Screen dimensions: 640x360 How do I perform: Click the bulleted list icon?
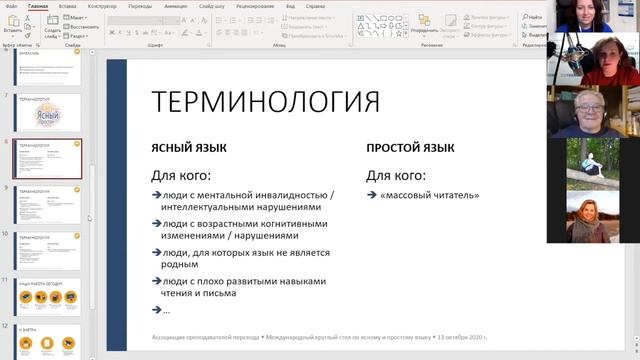(219, 20)
